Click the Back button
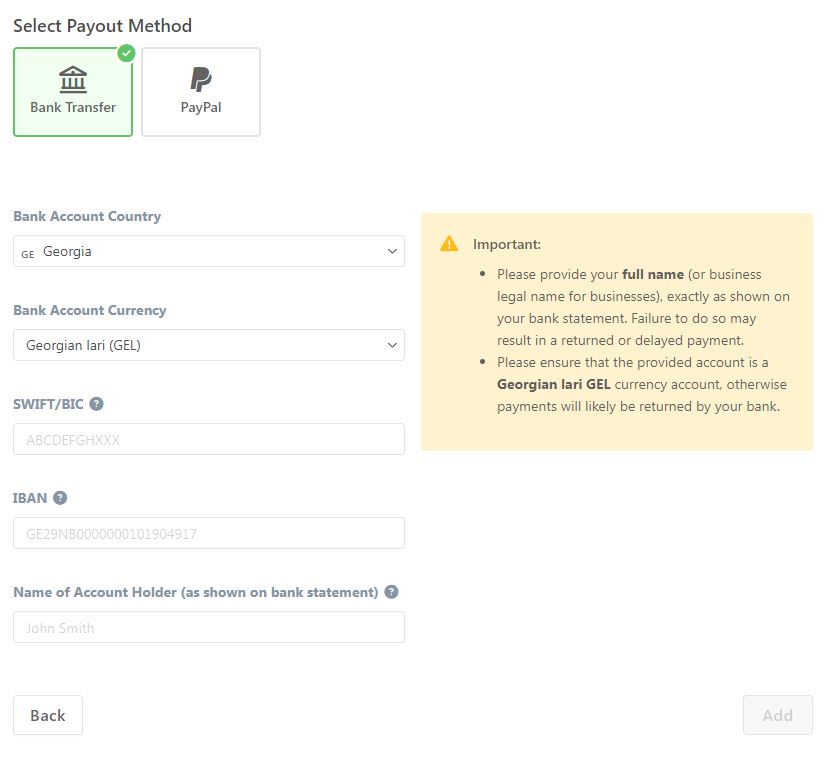The image size is (825, 780). point(48,715)
